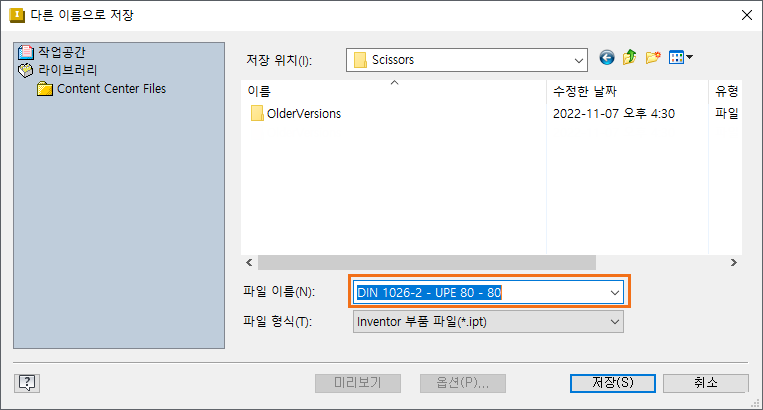The height and width of the screenshot is (410, 763).
Task: Click scrollbar left arrow in file list
Action: click(249, 263)
